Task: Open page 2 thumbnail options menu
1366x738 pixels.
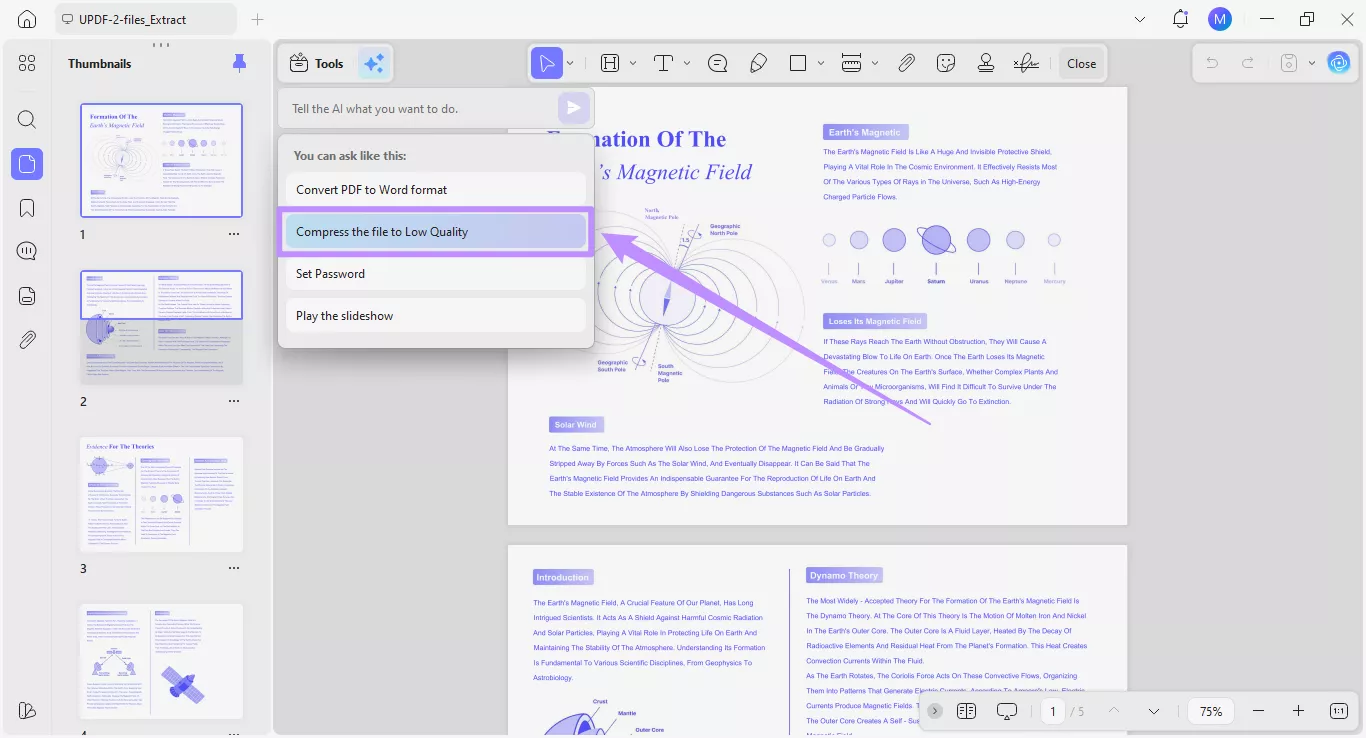Action: tap(234, 401)
